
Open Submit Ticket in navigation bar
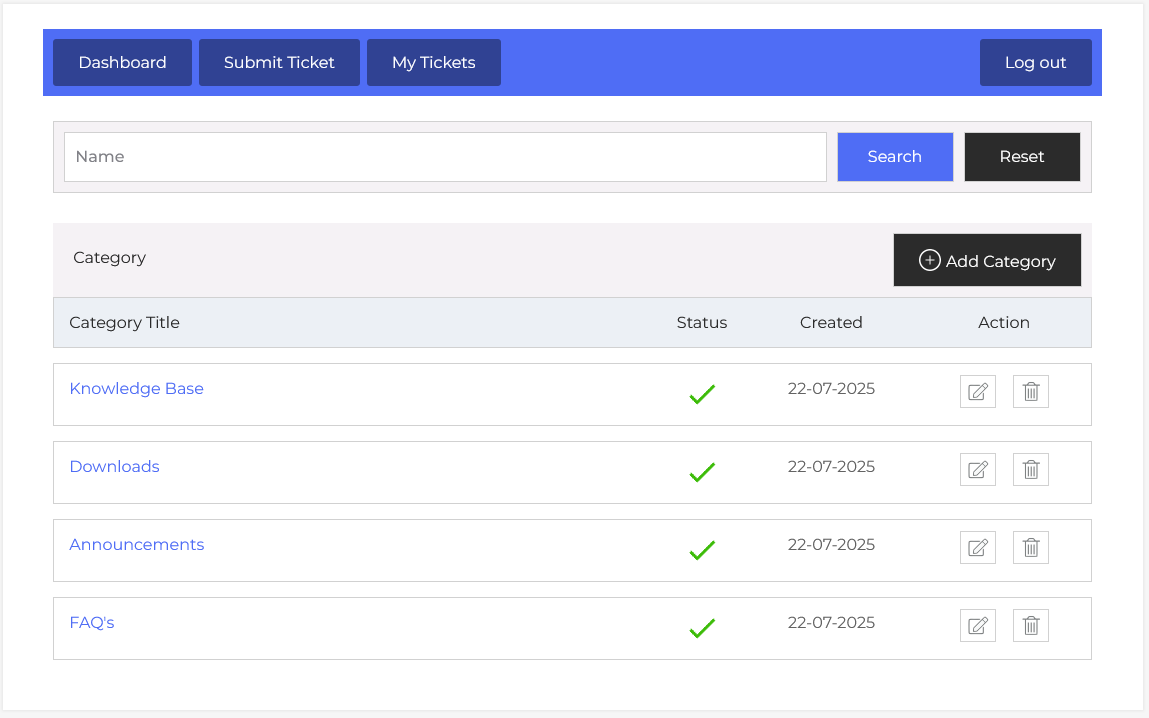click(279, 62)
